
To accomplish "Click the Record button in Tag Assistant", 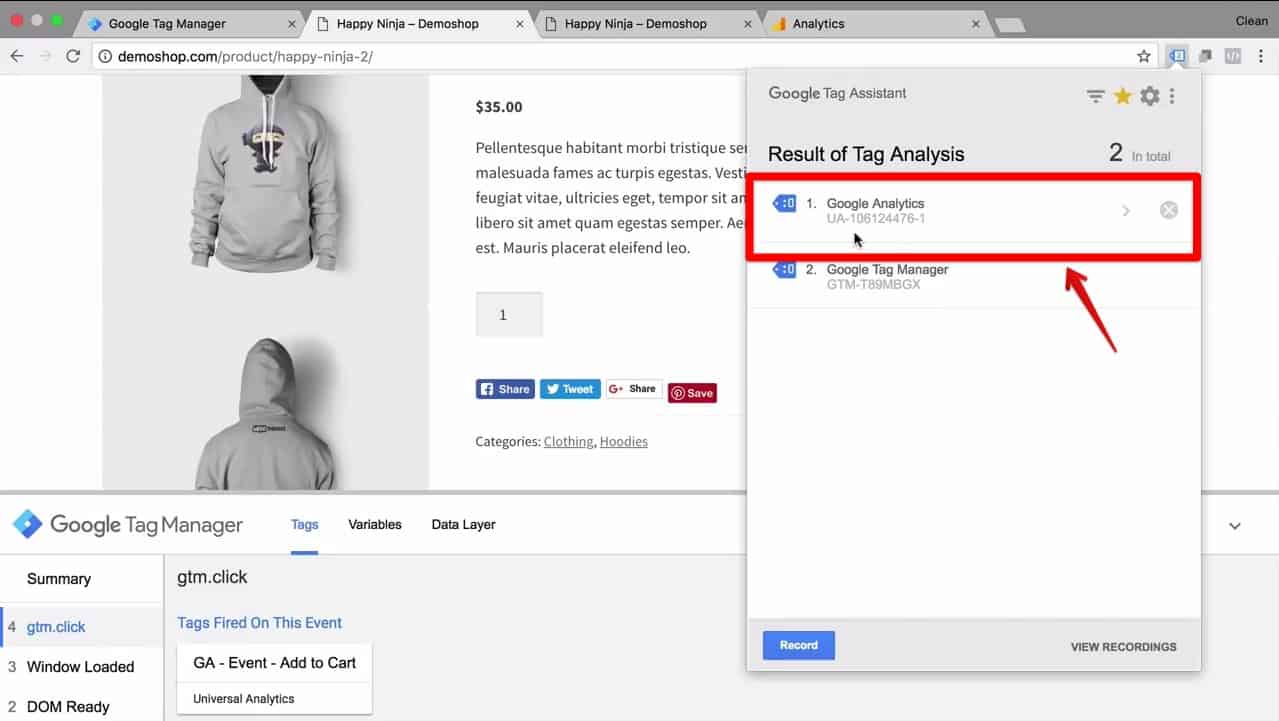I will (x=798, y=645).
